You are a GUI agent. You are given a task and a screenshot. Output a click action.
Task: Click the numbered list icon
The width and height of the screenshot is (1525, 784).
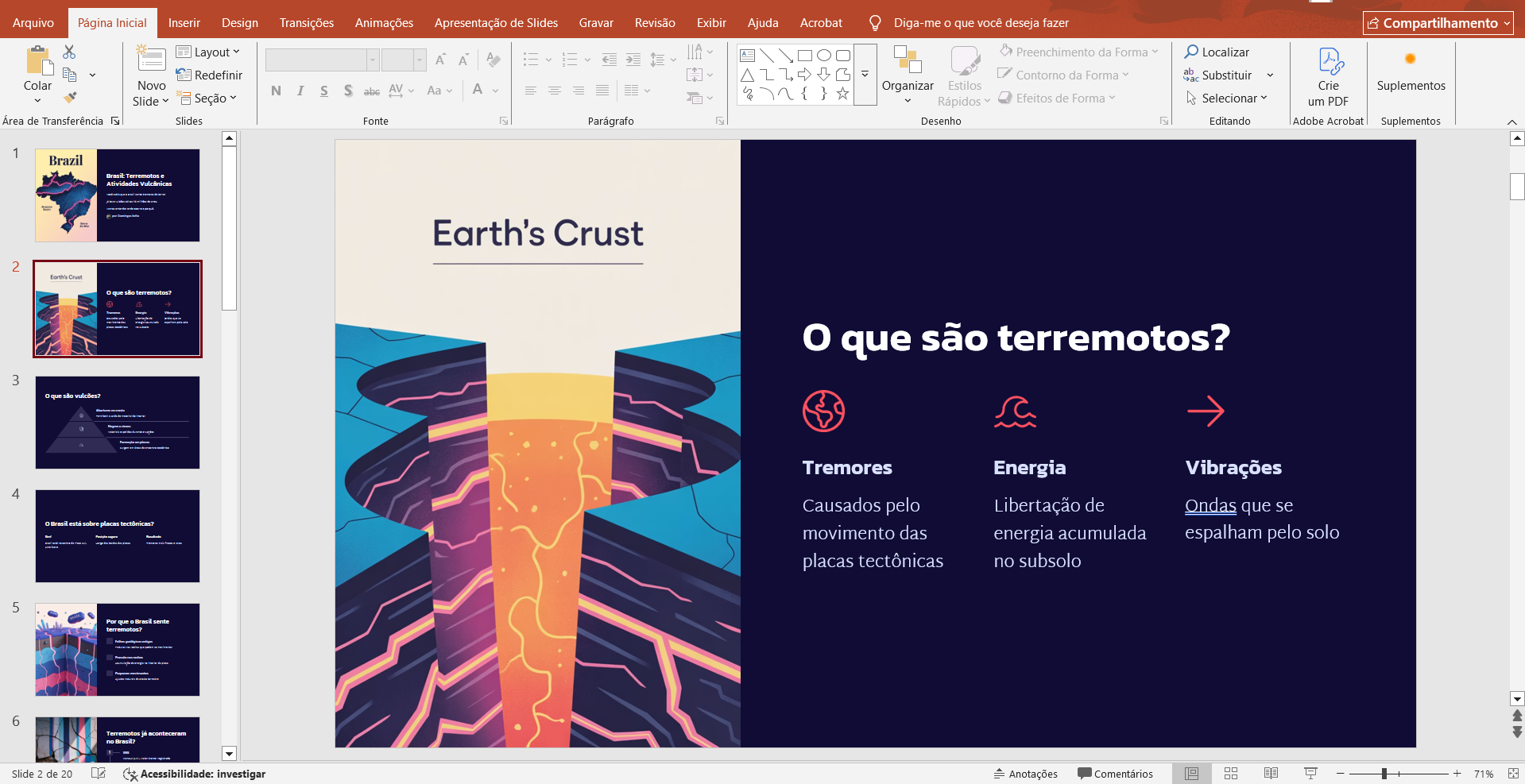point(570,60)
